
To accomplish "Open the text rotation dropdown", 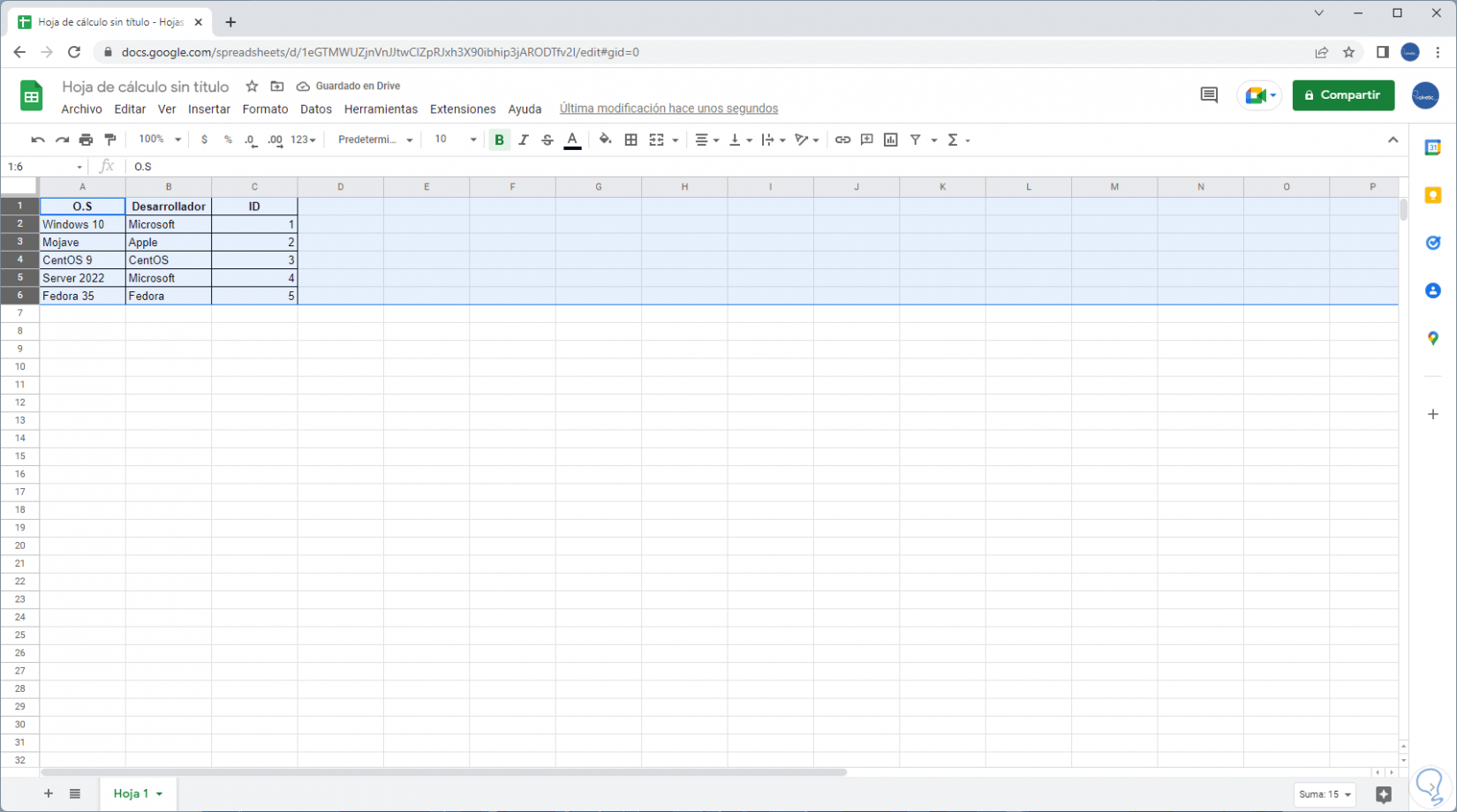I will tap(807, 139).
